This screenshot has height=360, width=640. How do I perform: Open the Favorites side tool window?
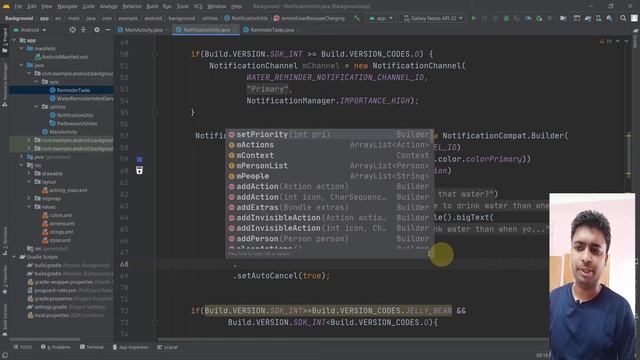(5, 280)
